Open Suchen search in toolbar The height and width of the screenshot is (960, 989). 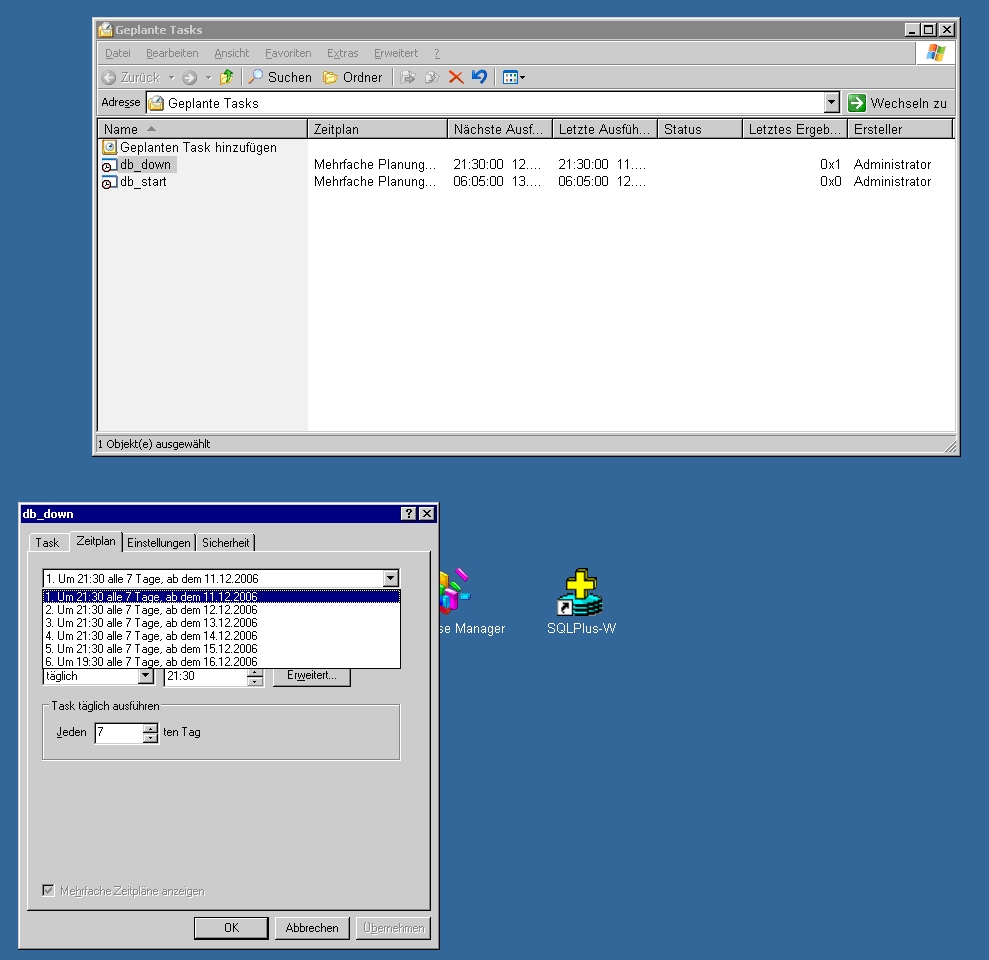coord(279,77)
